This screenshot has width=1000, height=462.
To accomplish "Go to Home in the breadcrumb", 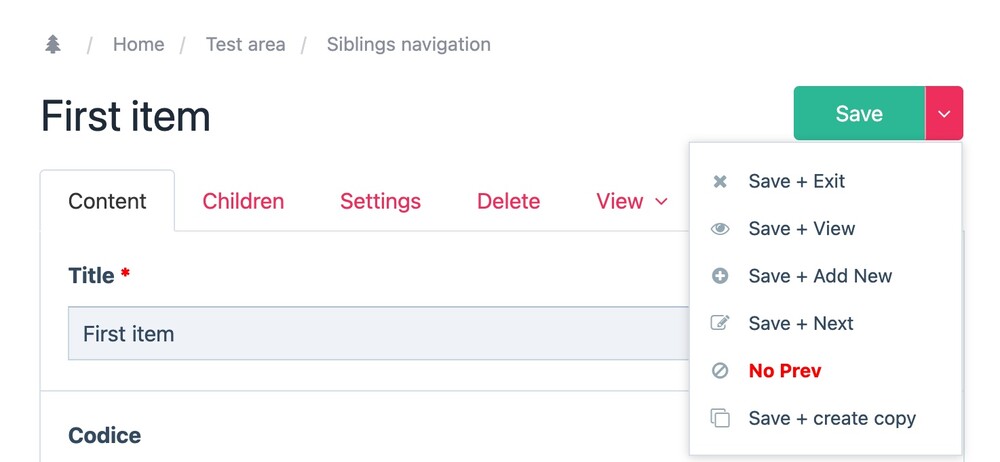I will click(x=138, y=45).
